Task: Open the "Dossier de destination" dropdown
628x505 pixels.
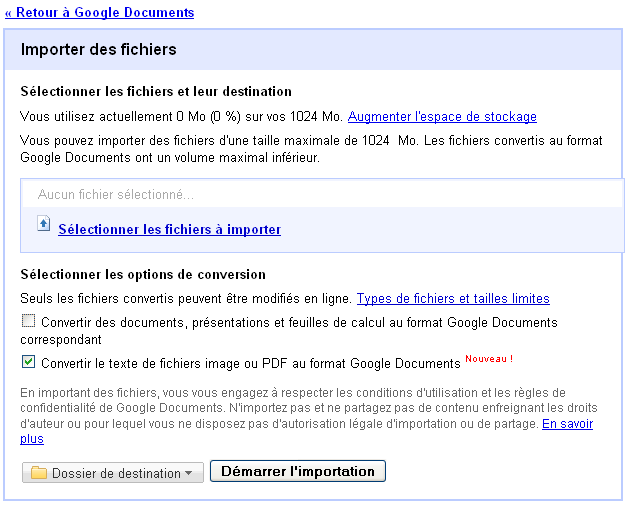Action: click(x=112, y=473)
